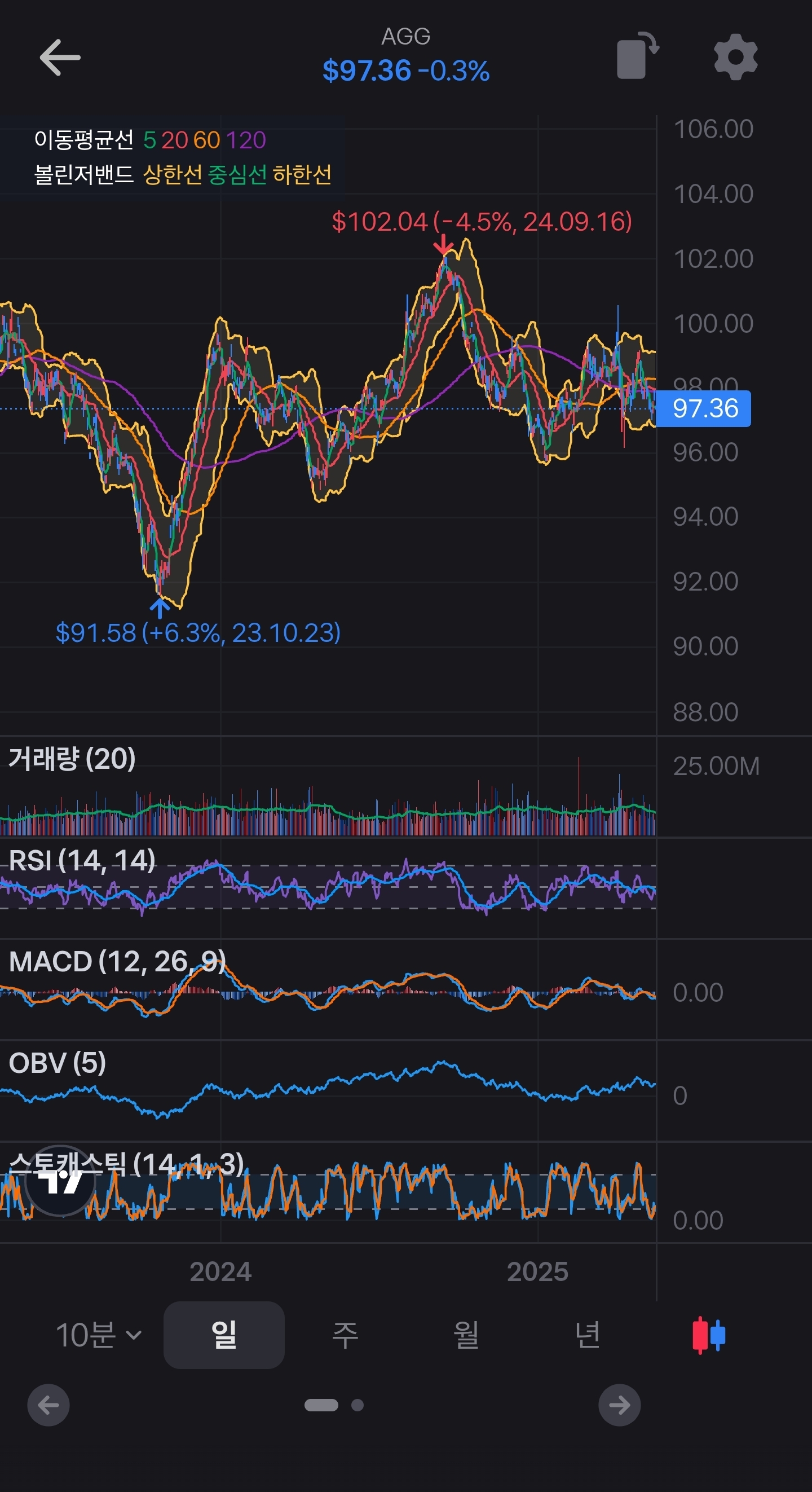Tap the 92.00 price axis label

[706, 582]
